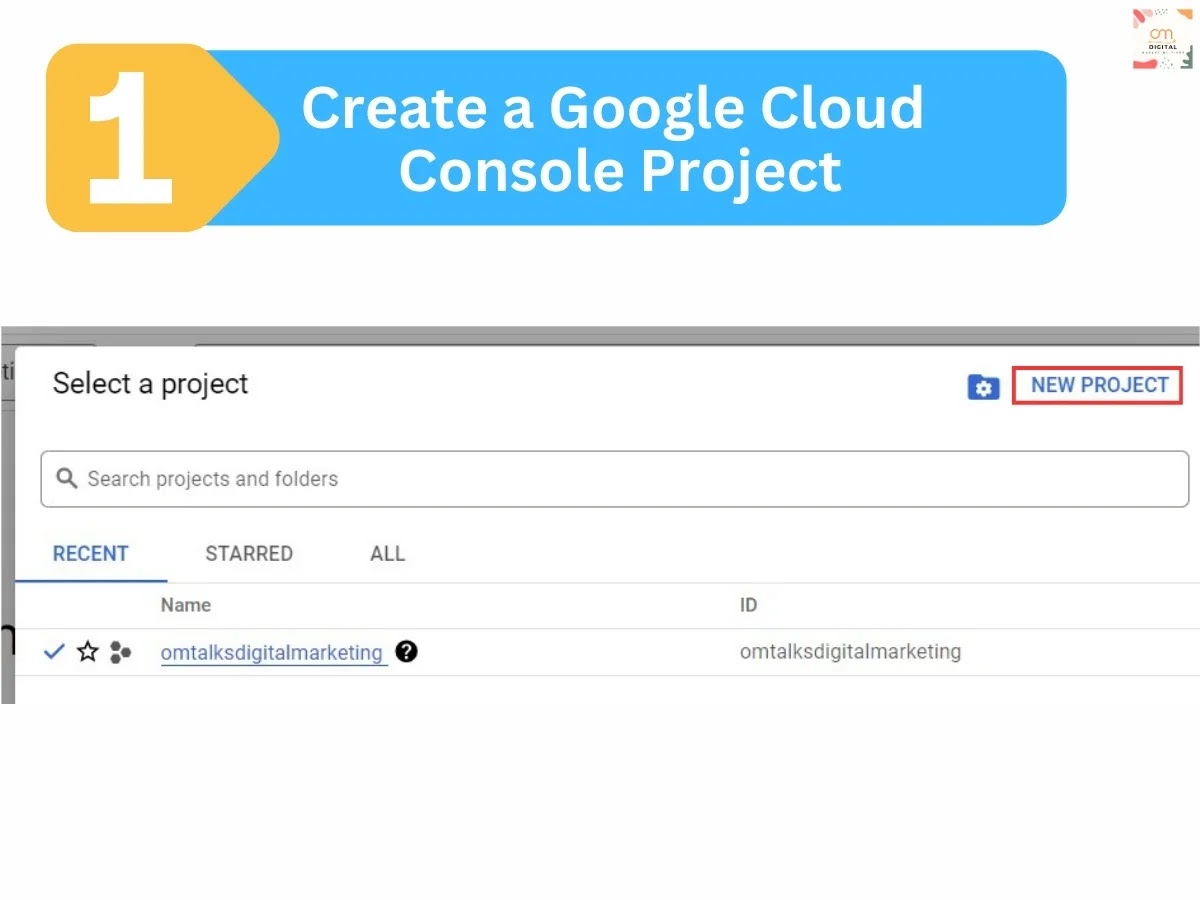
Task: Click the NEW PROJECT button
Action: point(1098,385)
